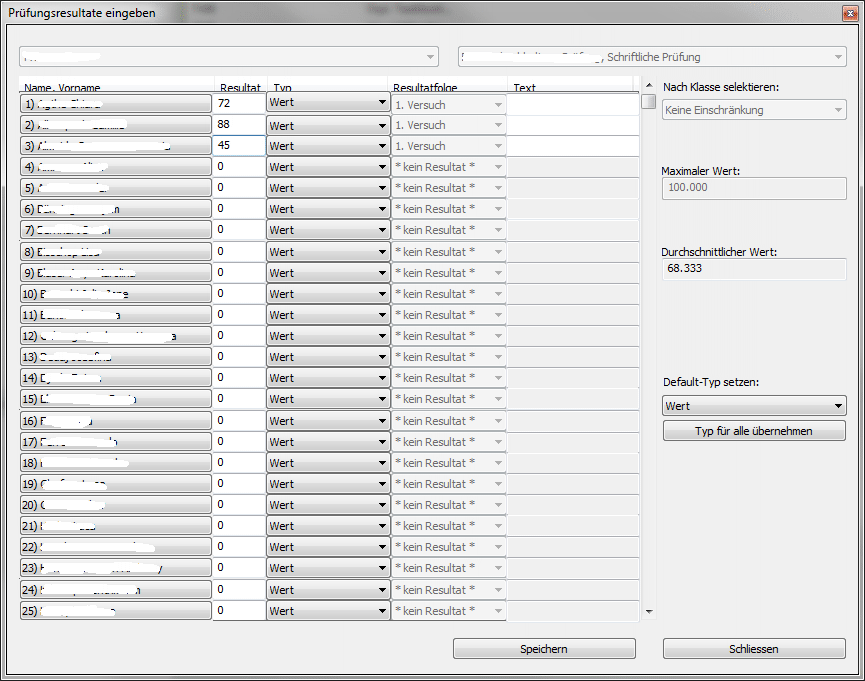Open the Resultatfolge dropdown in row 2
The width and height of the screenshot is (865, 681).
click(449, 125)
